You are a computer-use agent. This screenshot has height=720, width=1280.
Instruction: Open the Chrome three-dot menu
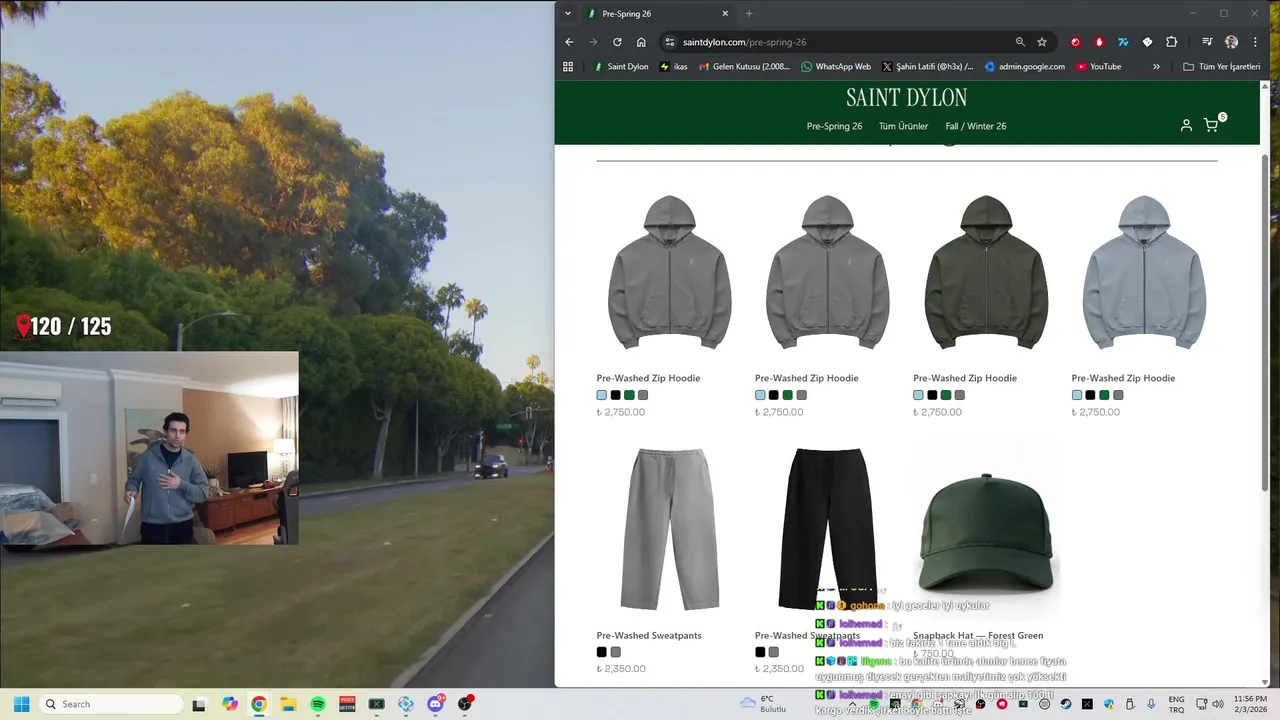[1255, 42]
